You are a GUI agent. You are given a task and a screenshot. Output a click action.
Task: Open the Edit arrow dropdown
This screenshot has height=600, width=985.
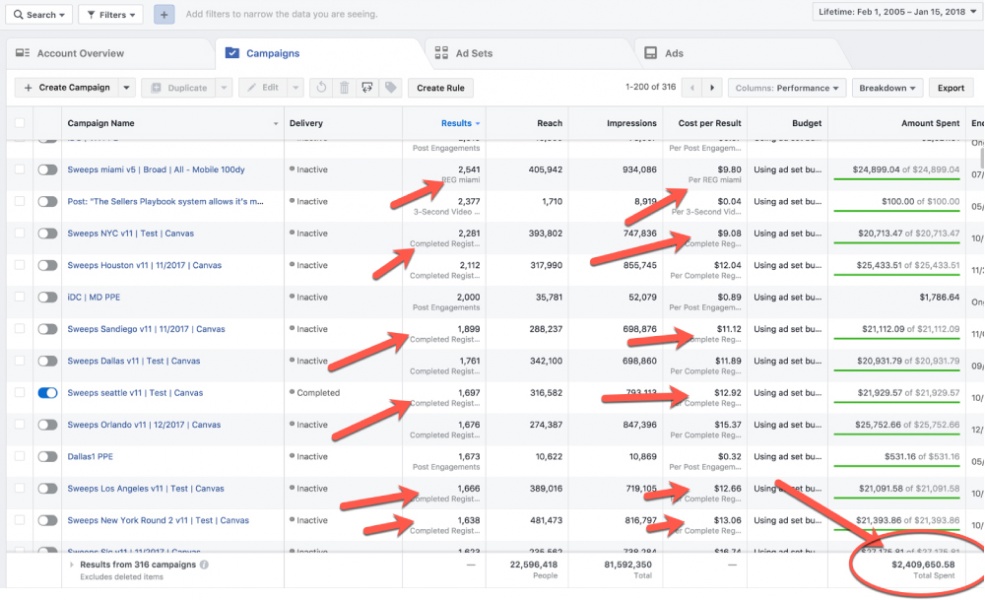tap(295, 88)
